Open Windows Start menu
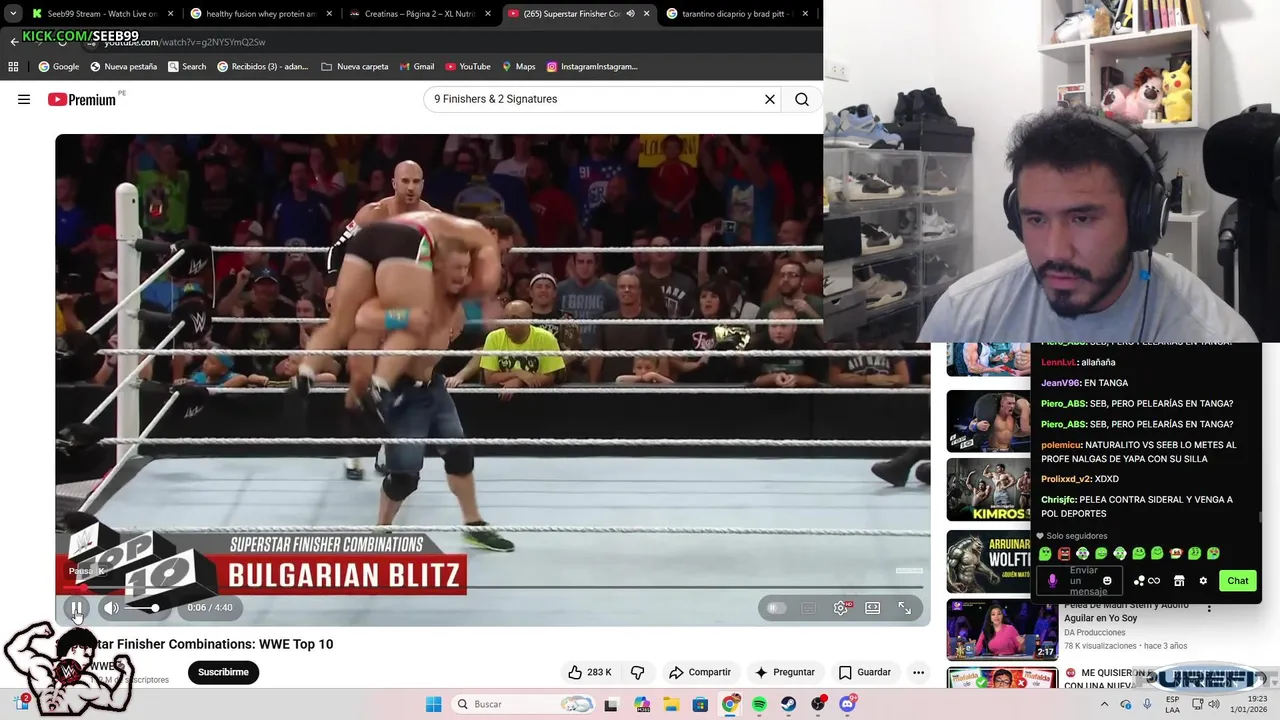The height and width of the screenshot is (720, 1280). (x=433, y=704)
